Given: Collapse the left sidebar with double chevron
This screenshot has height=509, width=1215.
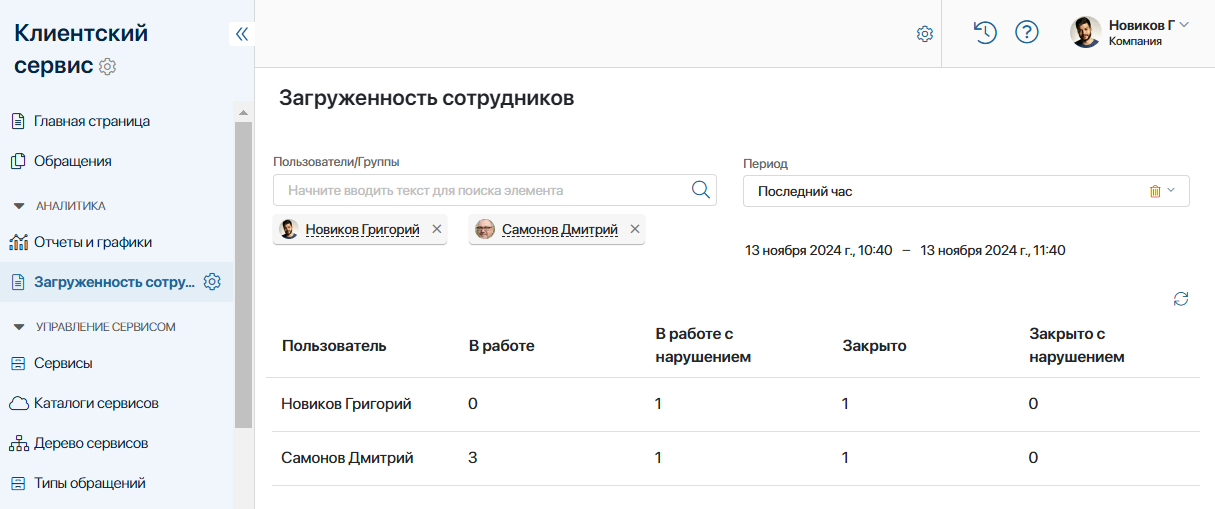Looking at the screenshot, I should (x=241, y=34).
